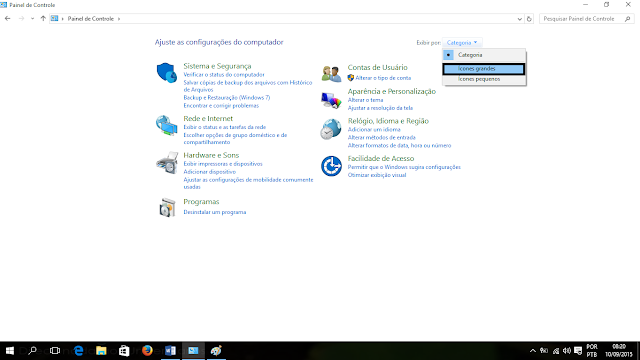Click Exibir impressoras e dispositivos
The width and height of the screenshot is (640, 360).
[223, 164]
